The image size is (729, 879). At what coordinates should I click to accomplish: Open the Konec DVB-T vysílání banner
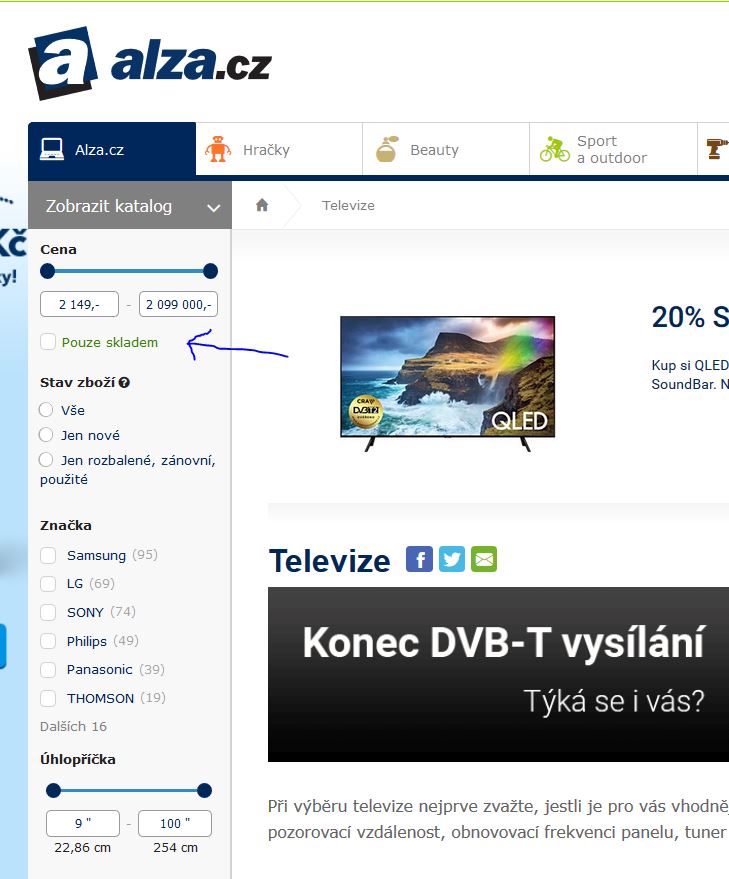pyautogui.click(x=499, y=674)
